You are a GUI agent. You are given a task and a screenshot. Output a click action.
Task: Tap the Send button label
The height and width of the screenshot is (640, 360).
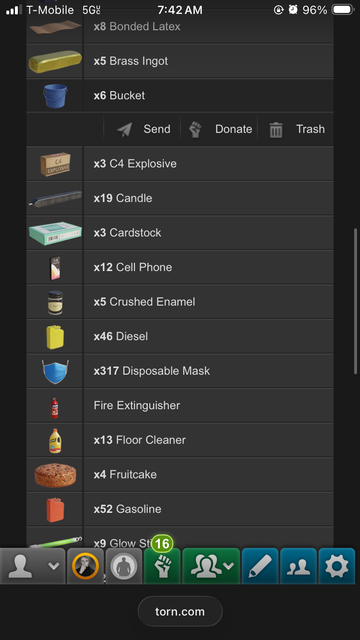(x=157, y=129)
